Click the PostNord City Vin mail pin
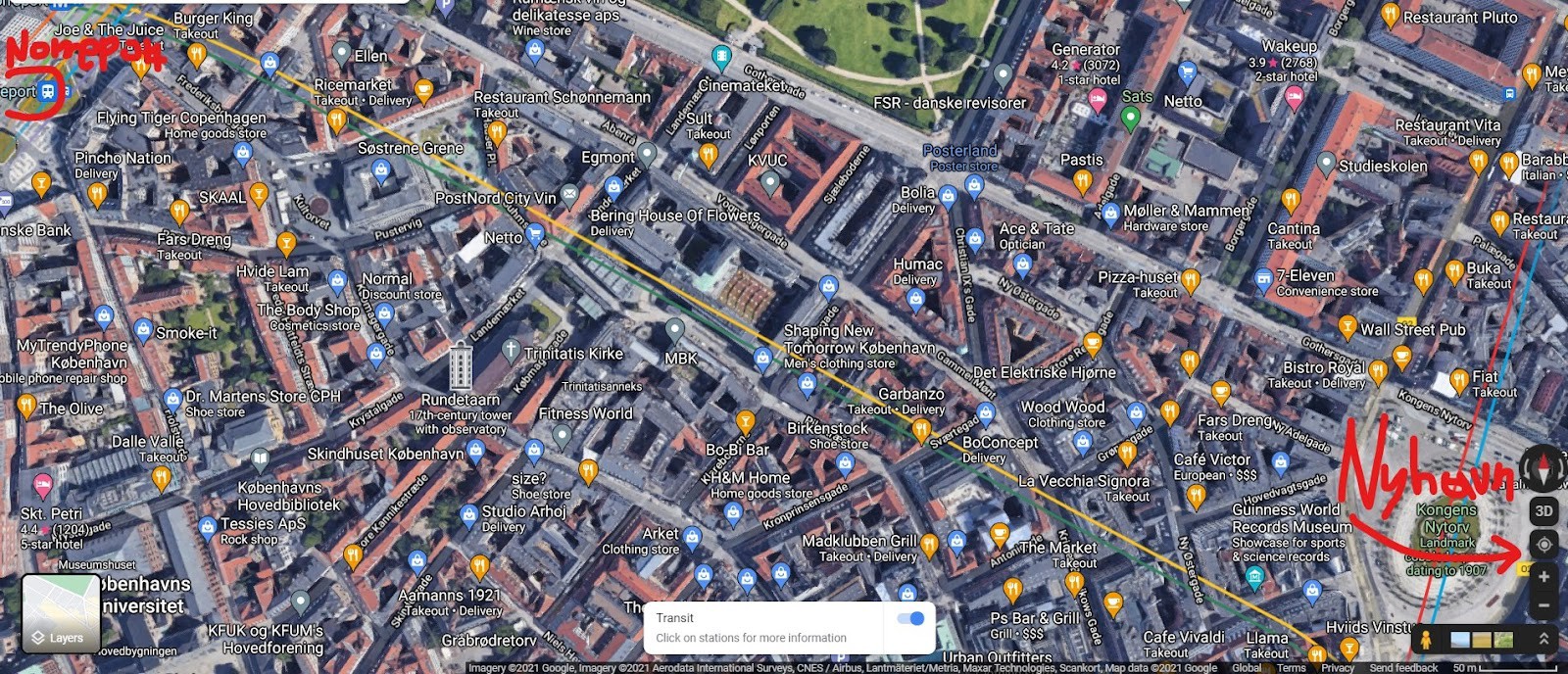This screenshot has height=674, width=1568. [569, 196]
